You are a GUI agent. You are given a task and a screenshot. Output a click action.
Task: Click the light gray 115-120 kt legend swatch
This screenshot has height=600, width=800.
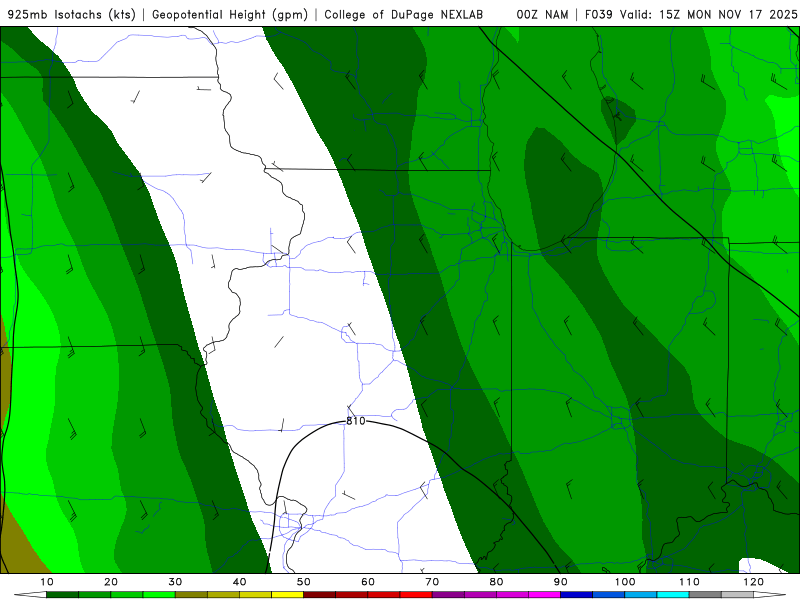tap(737, 595)
